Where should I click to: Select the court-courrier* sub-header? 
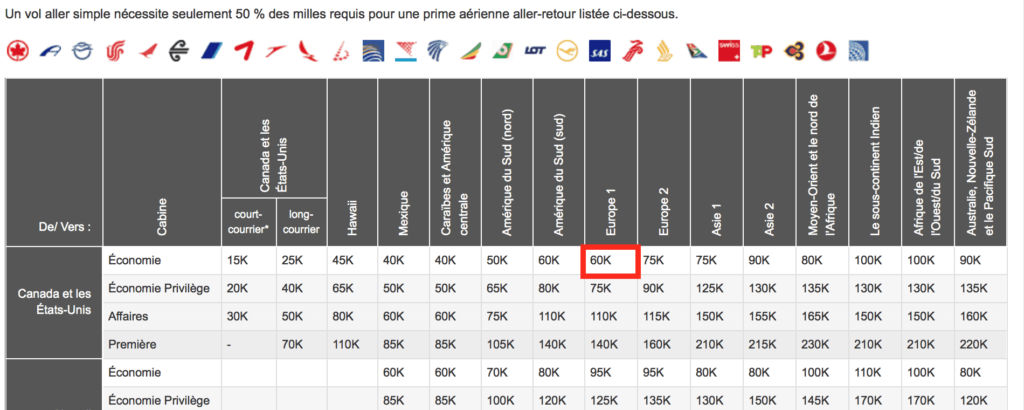point(249,219)
